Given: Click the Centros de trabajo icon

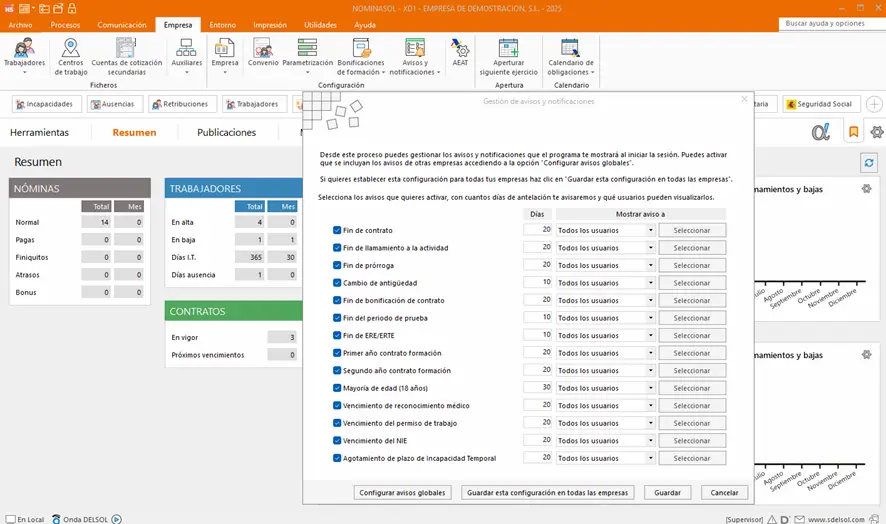Looking at the screenshot, I should (x=71, y=52).
